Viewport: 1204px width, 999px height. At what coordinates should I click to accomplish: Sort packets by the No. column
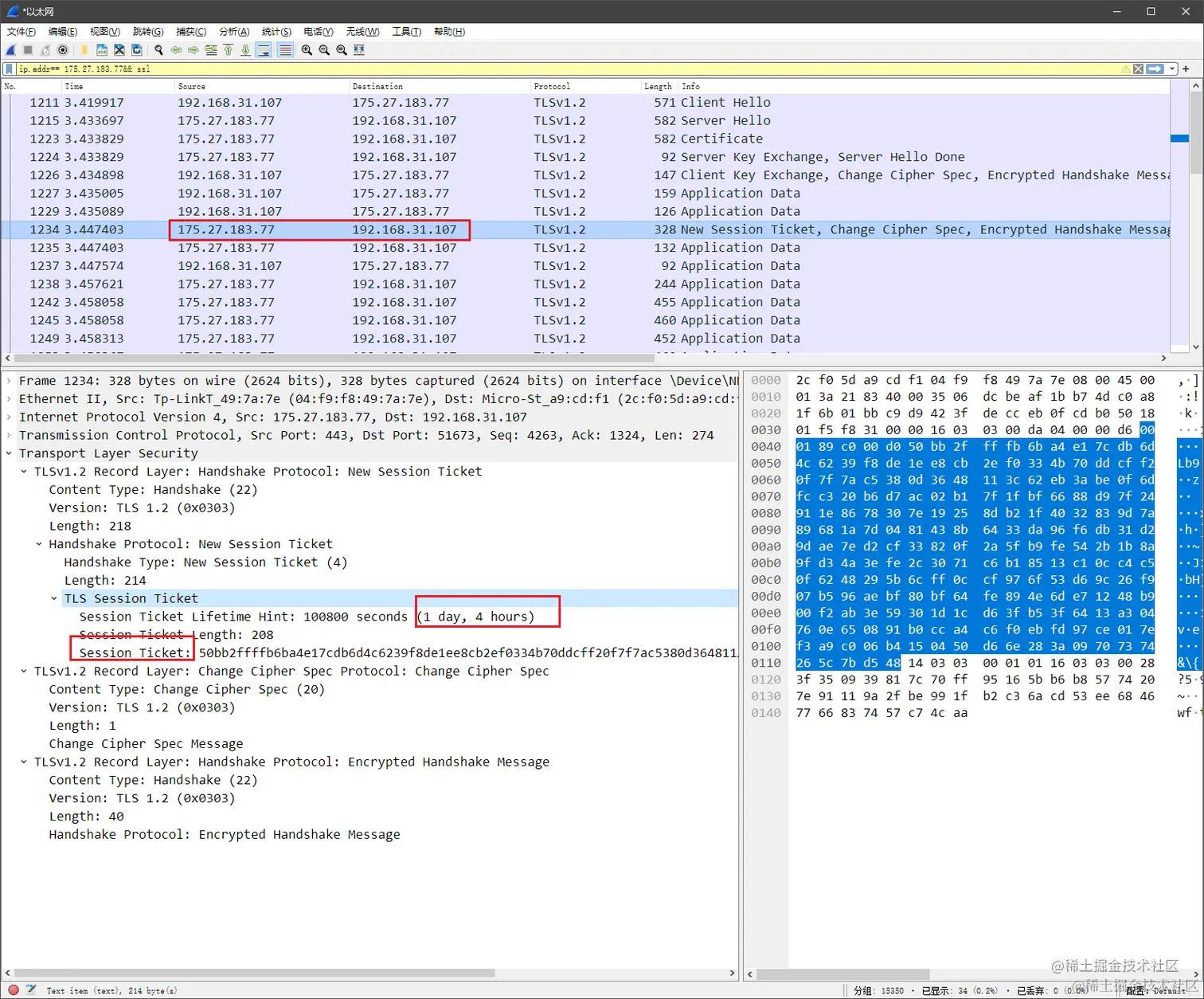point(32,86)
